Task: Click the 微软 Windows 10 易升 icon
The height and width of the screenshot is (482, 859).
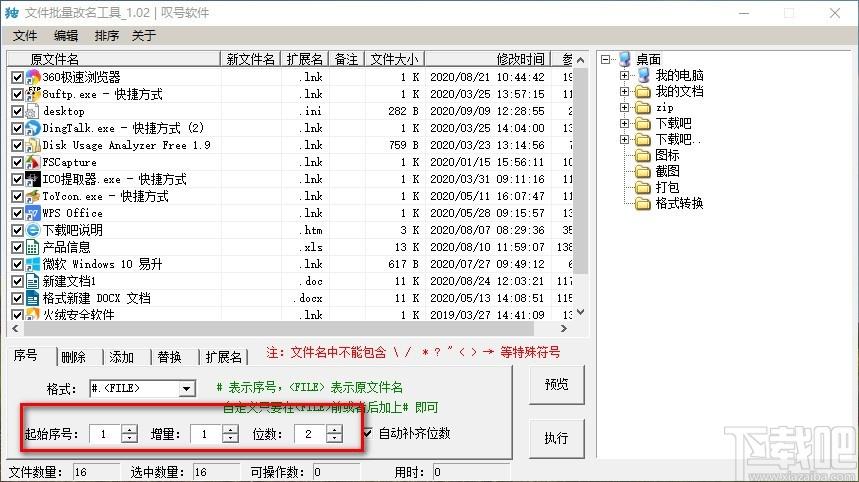Action: tap(33, 264)
